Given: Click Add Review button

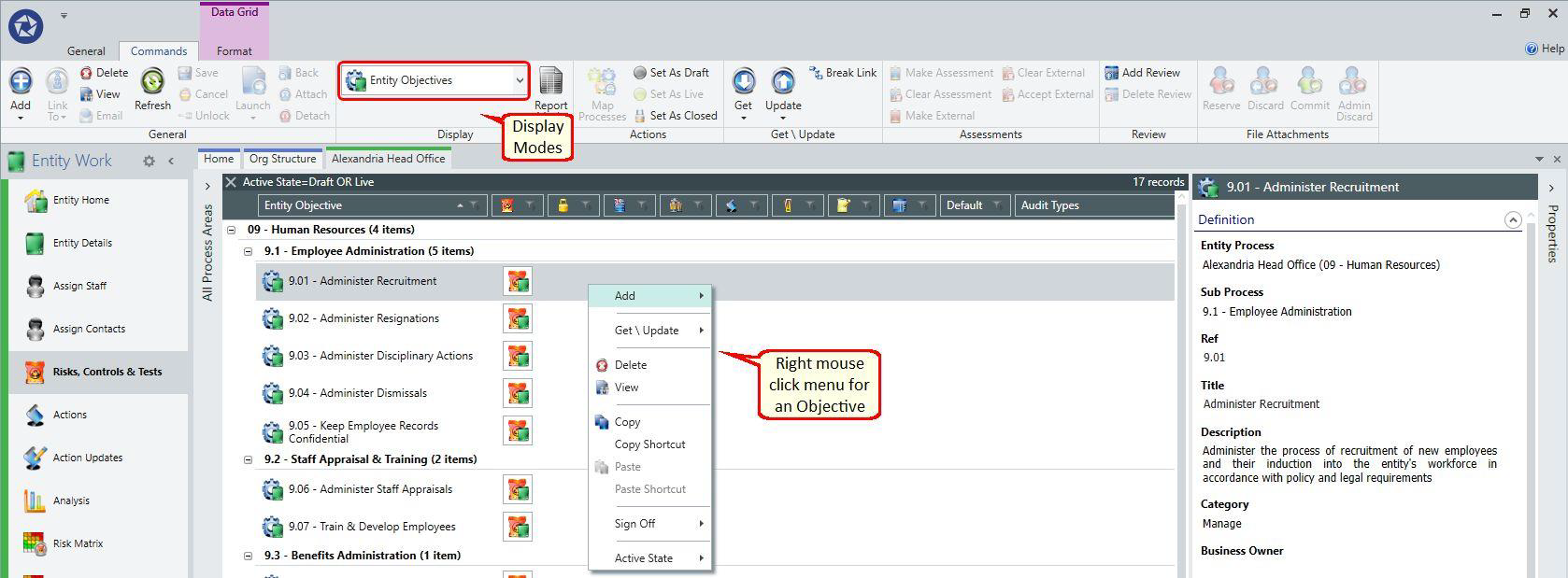Looking at the screenshot, I should 1142,73.
